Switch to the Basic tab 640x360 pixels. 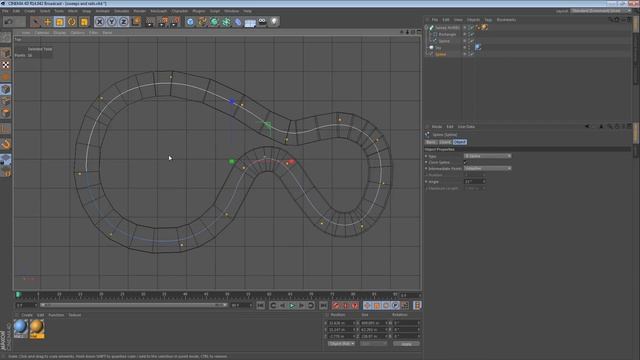click(x=431, y=142)
